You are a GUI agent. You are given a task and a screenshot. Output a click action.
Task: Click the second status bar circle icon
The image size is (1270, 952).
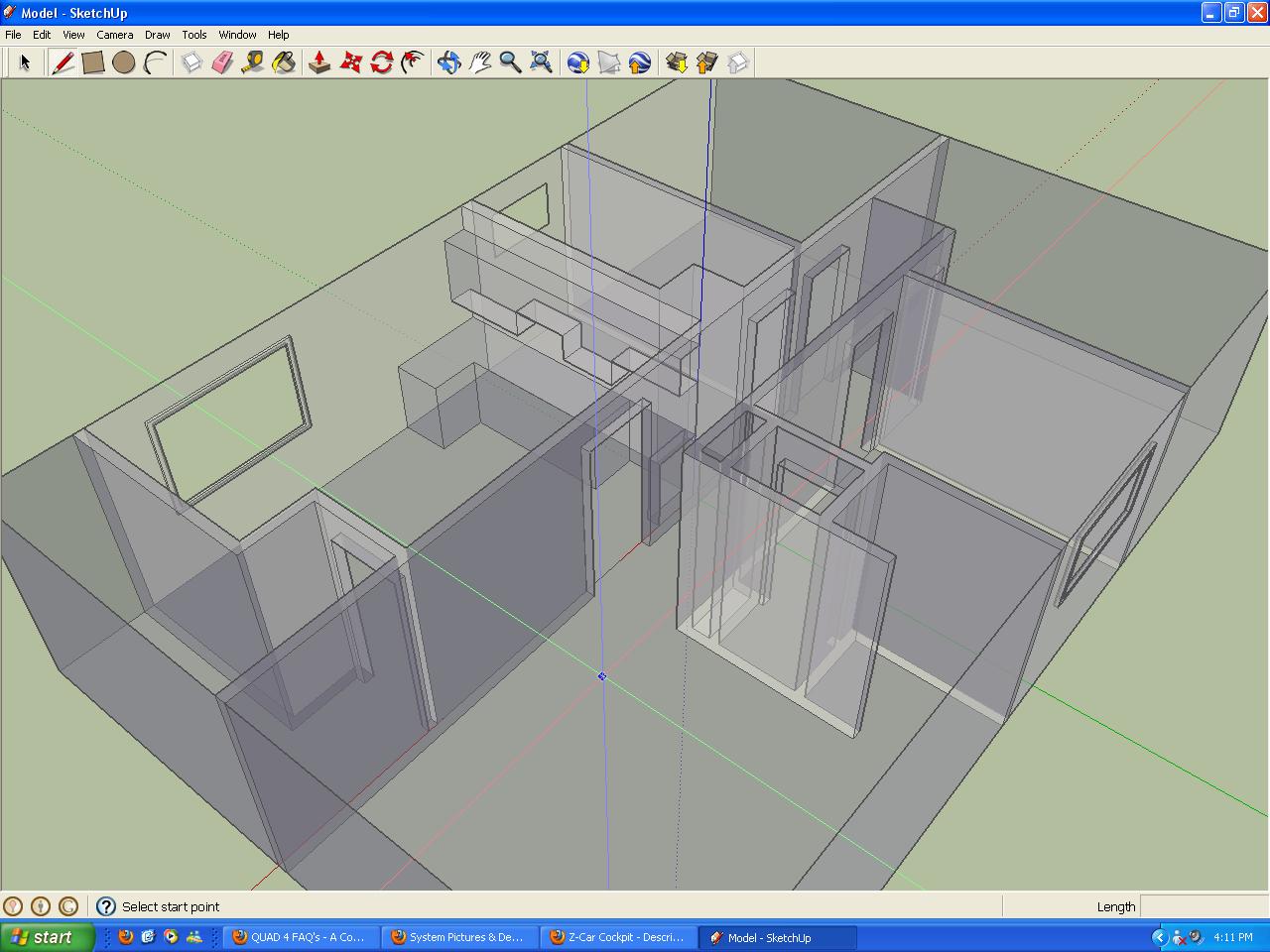(x=41, y=906)
